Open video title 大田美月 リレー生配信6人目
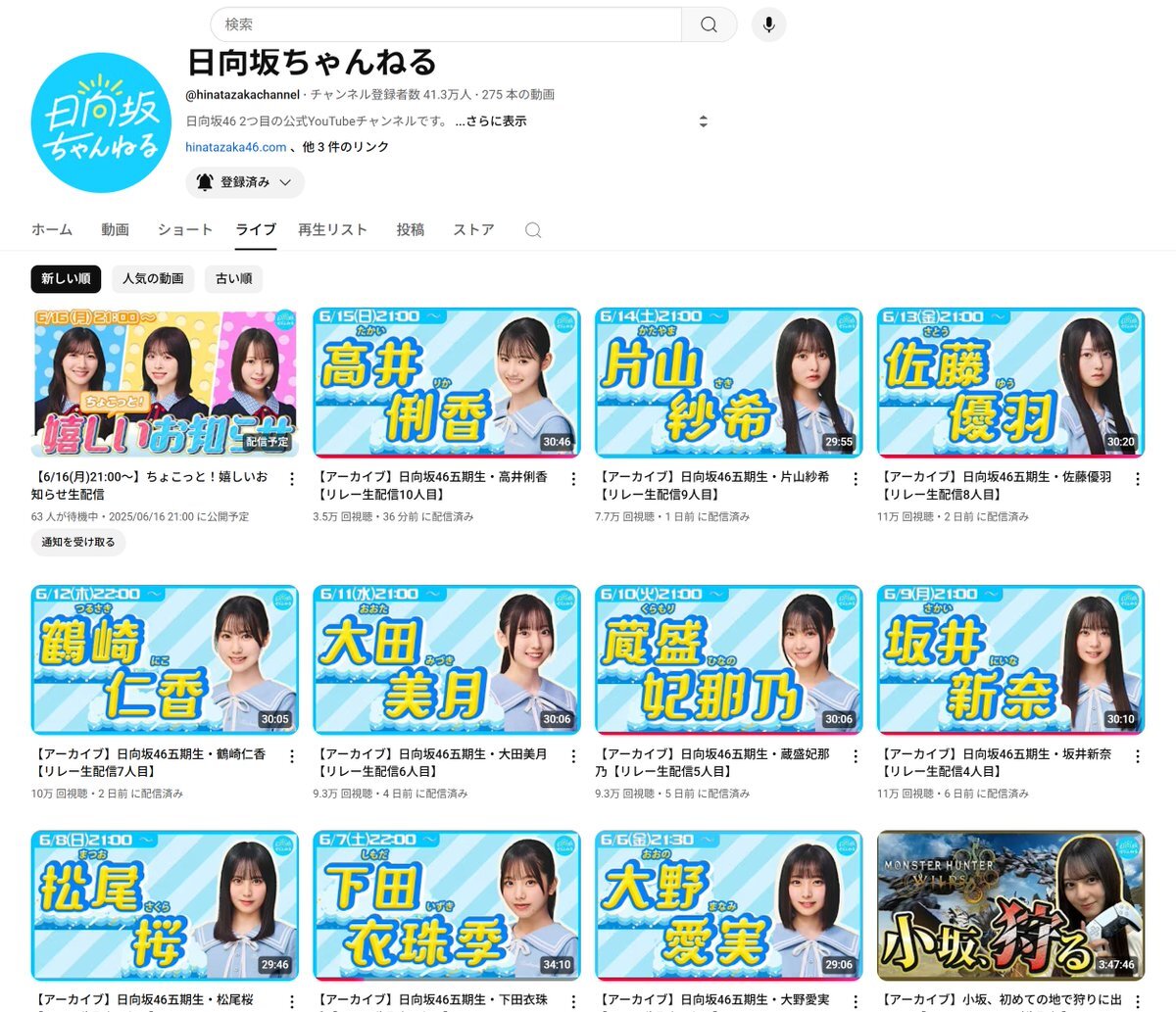1176x1012 pixels. (x=430, y=763)
